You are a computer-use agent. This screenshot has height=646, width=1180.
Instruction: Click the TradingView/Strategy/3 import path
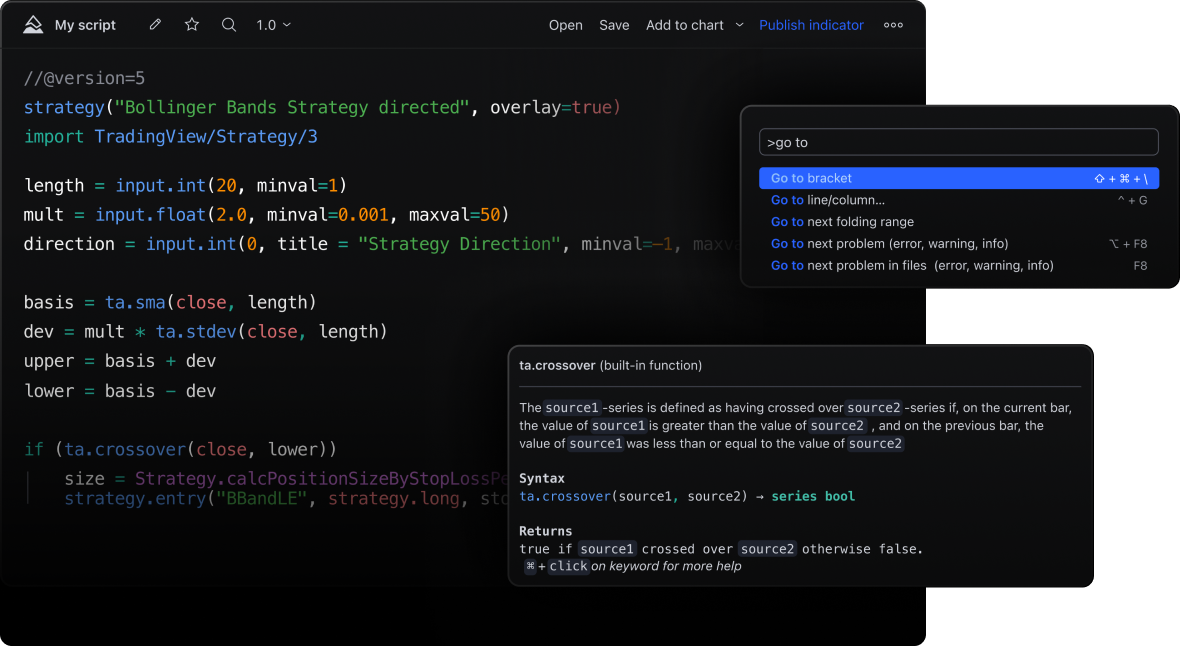(x=205, y=137)
